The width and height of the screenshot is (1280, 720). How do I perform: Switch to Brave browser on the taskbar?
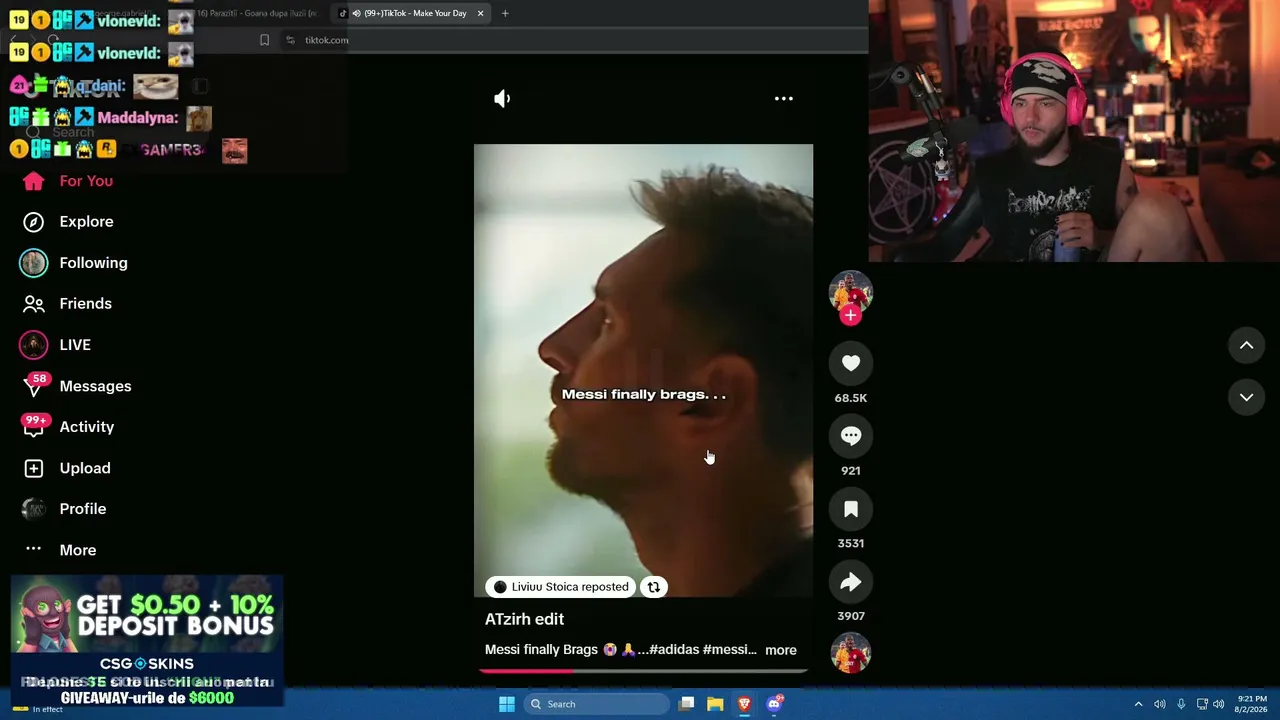click(744, 704)
